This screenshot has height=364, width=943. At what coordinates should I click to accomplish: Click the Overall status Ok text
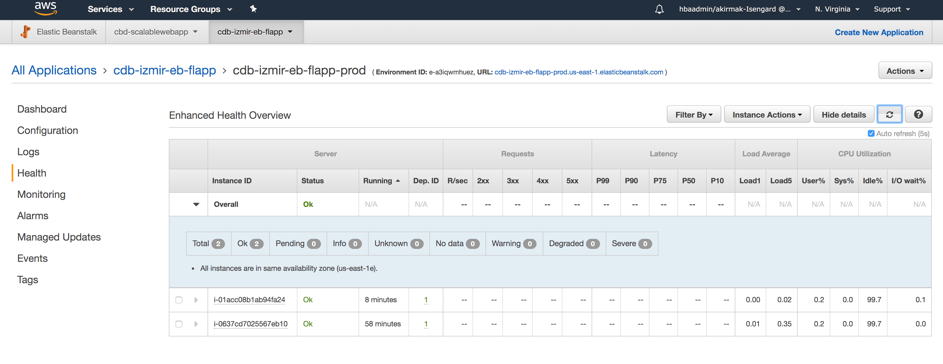[x=308, y=205]
